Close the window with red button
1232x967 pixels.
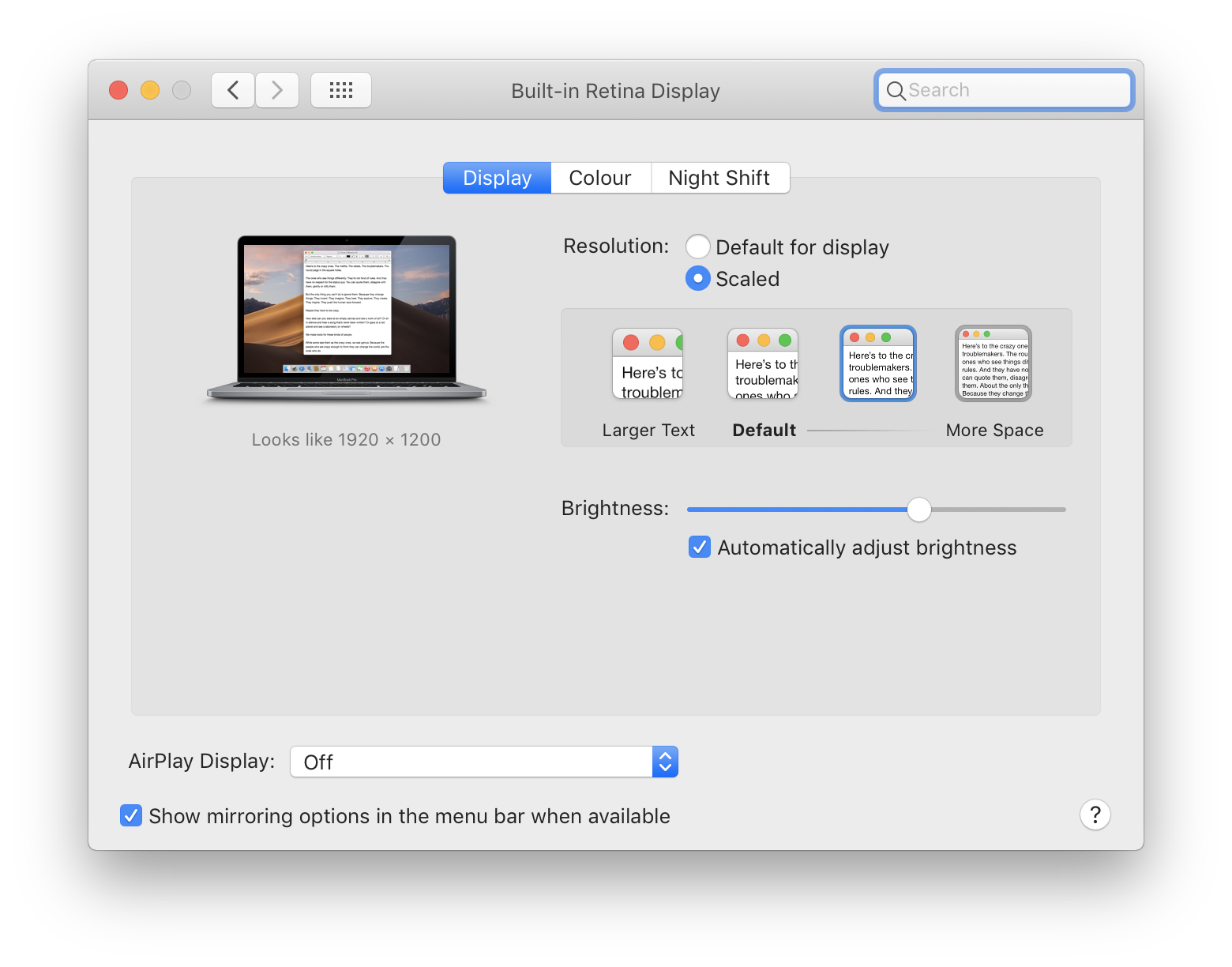[118, 90]
